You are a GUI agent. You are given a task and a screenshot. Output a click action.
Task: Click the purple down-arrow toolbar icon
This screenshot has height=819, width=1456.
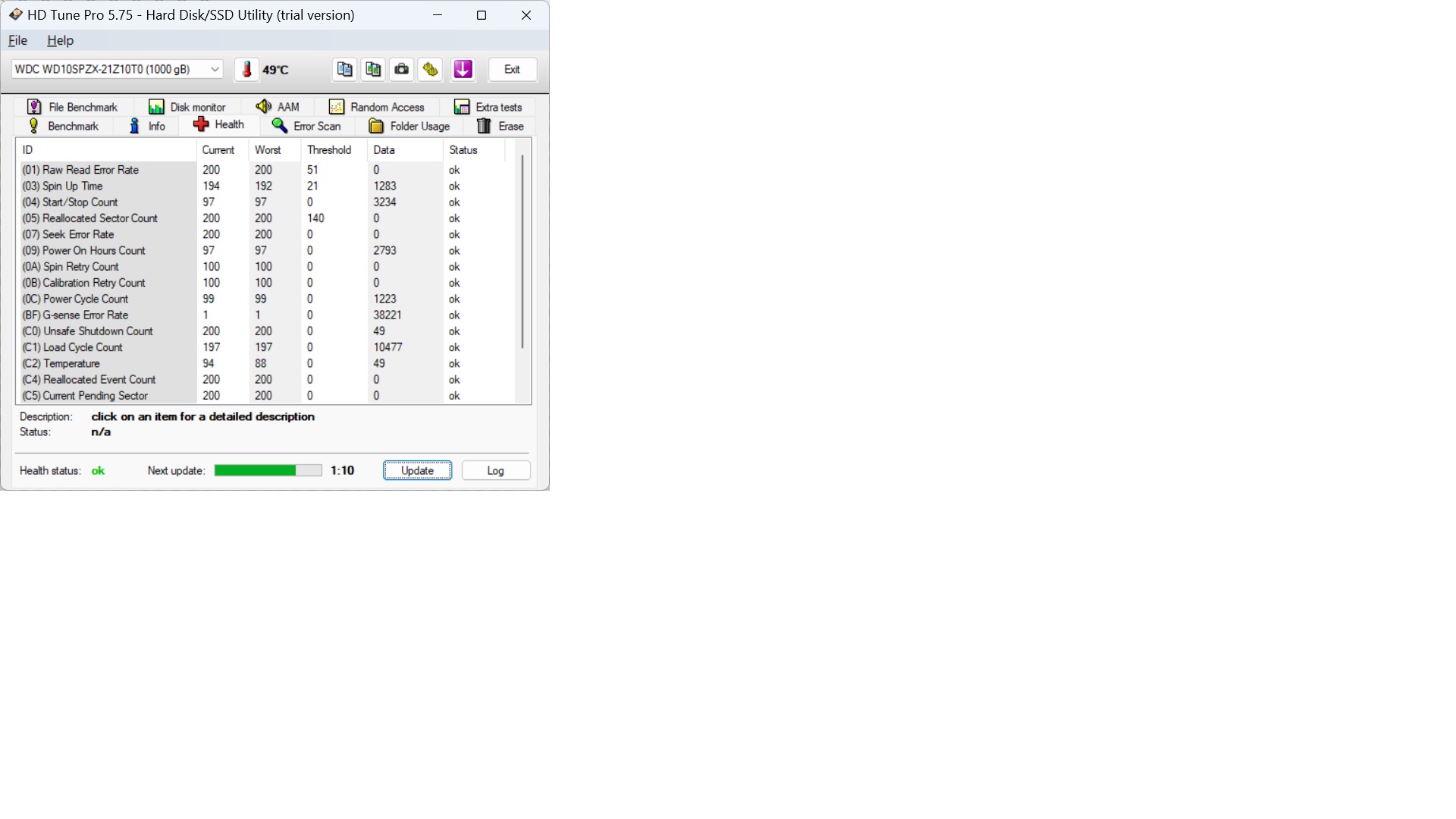[463, 70]
